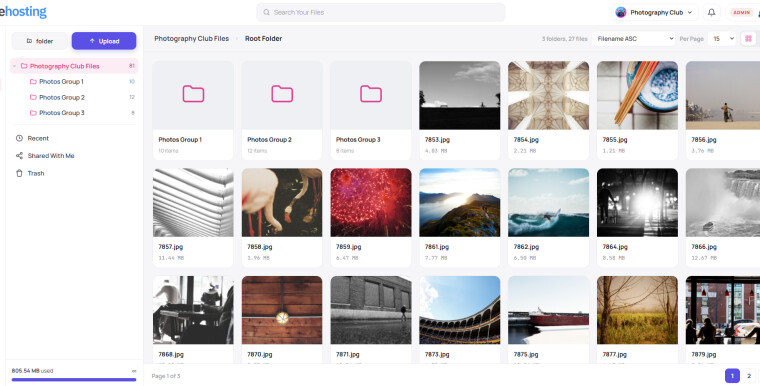Image resolution: width=760 pixels, height=386 pixels.
Task: Open the Recent clock icon
Action: (19, 138)
